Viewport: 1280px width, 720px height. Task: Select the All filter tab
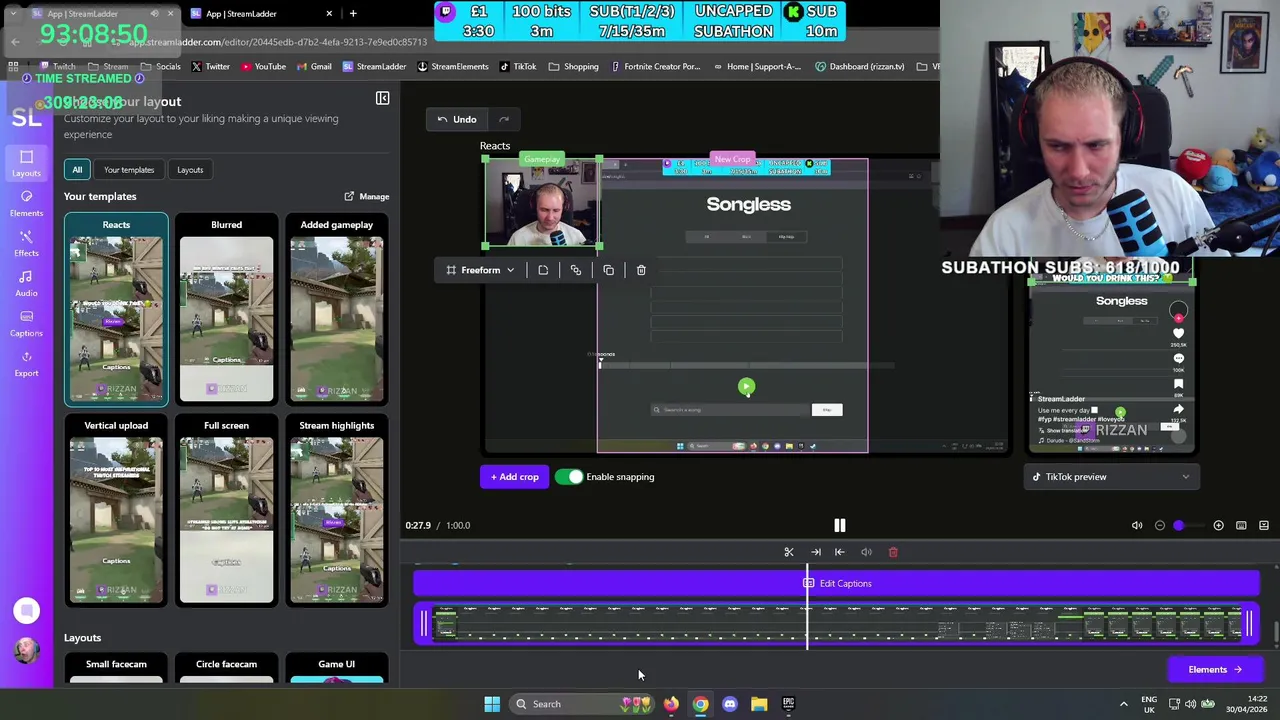[x=77, y=170]
